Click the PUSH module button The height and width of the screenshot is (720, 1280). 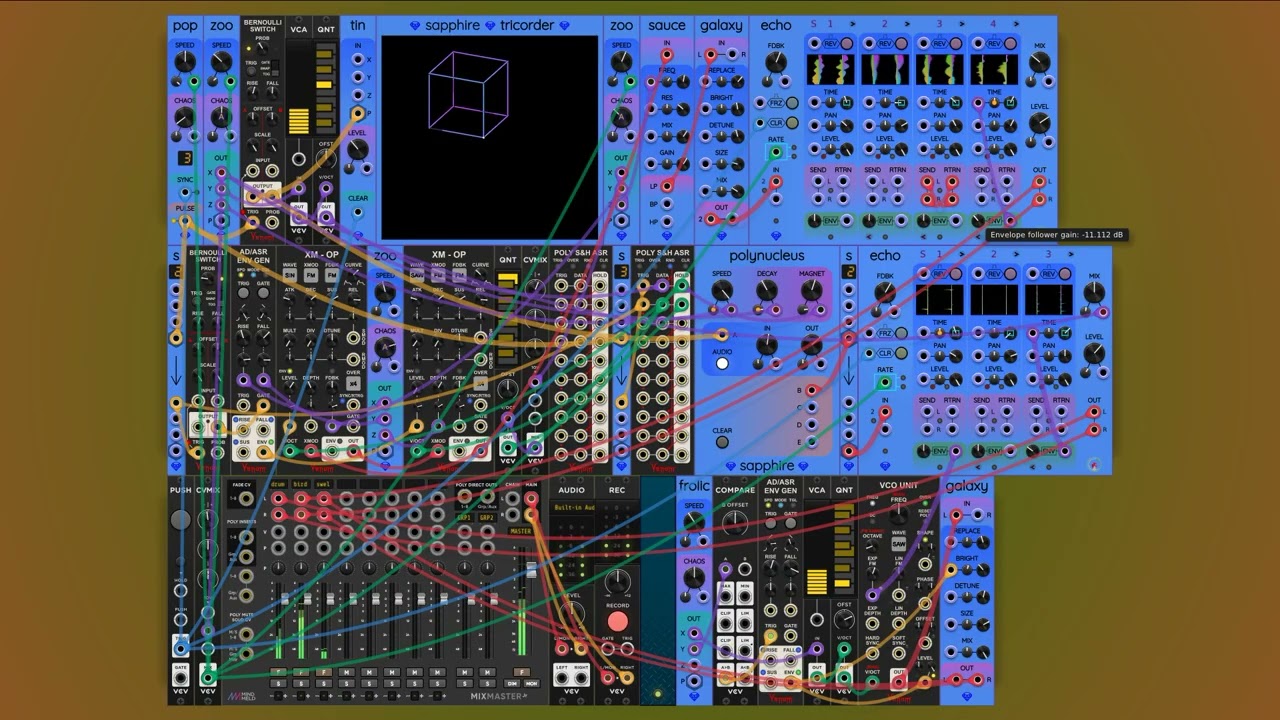coord(180,519)
